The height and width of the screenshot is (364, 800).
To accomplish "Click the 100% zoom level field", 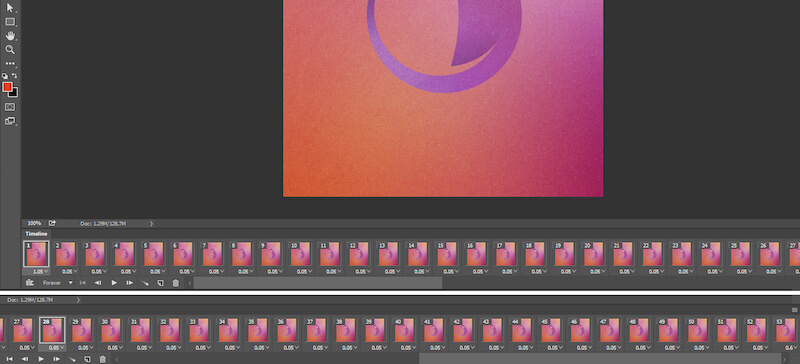I will [x=34, y=224].
